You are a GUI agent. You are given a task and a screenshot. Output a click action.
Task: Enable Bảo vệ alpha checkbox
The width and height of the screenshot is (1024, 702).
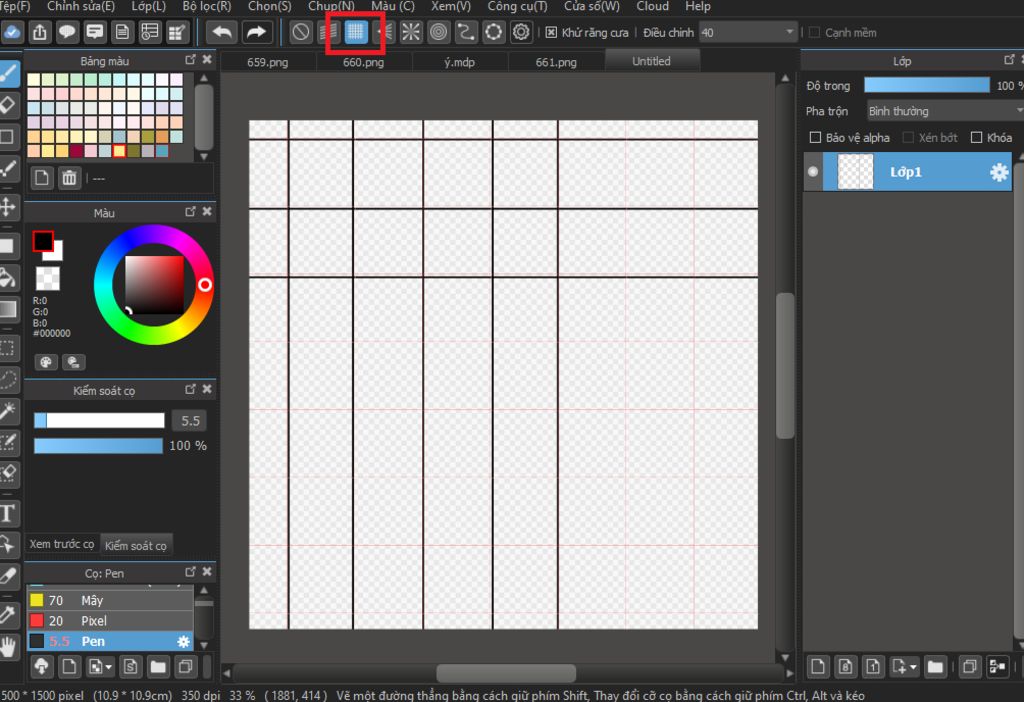[815, 138]
